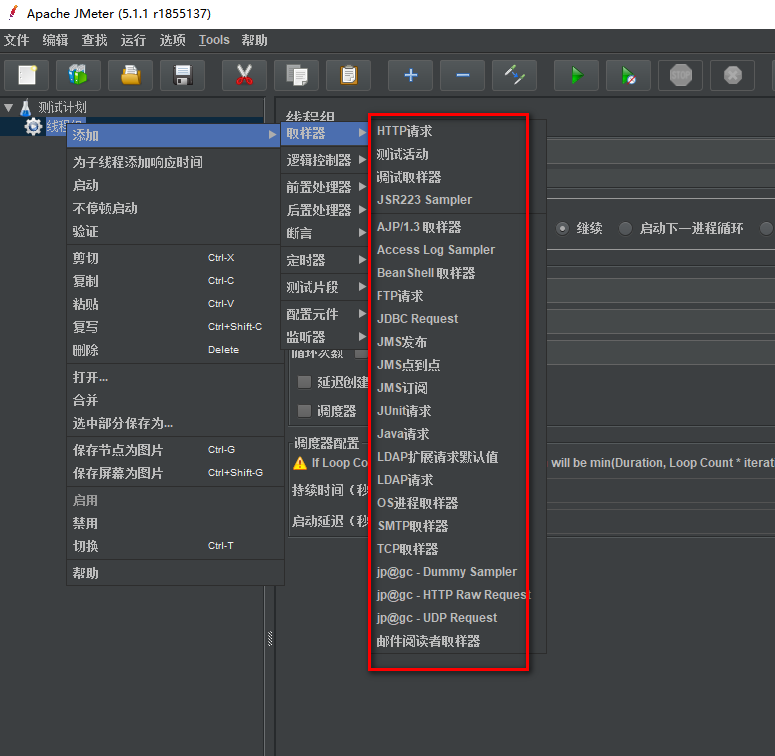Choose 删除 in context menu
Viewport: 775px width, 756px height.
pyautogui.click(x=173, y=350)
